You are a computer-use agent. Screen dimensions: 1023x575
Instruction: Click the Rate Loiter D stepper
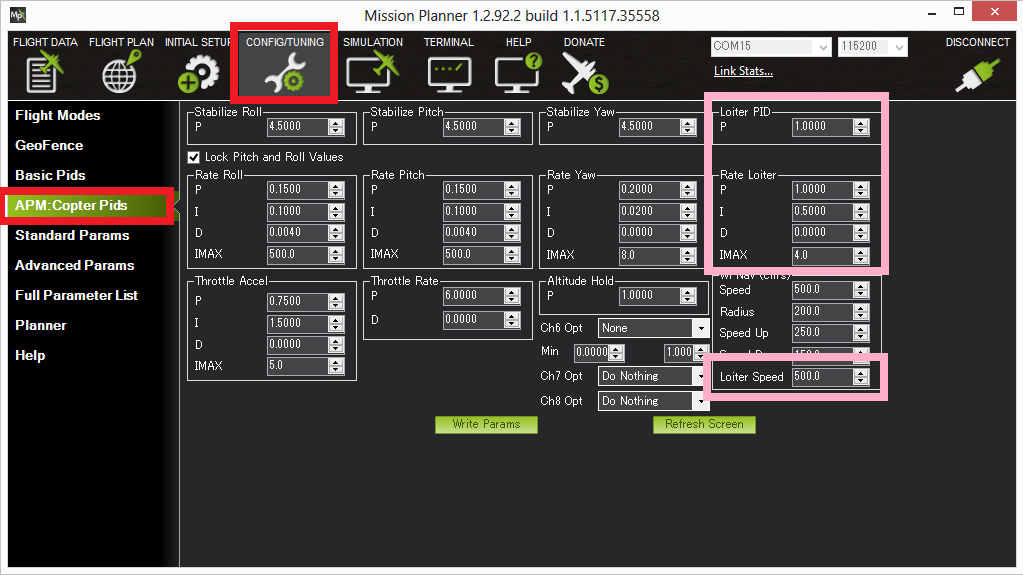861,232
